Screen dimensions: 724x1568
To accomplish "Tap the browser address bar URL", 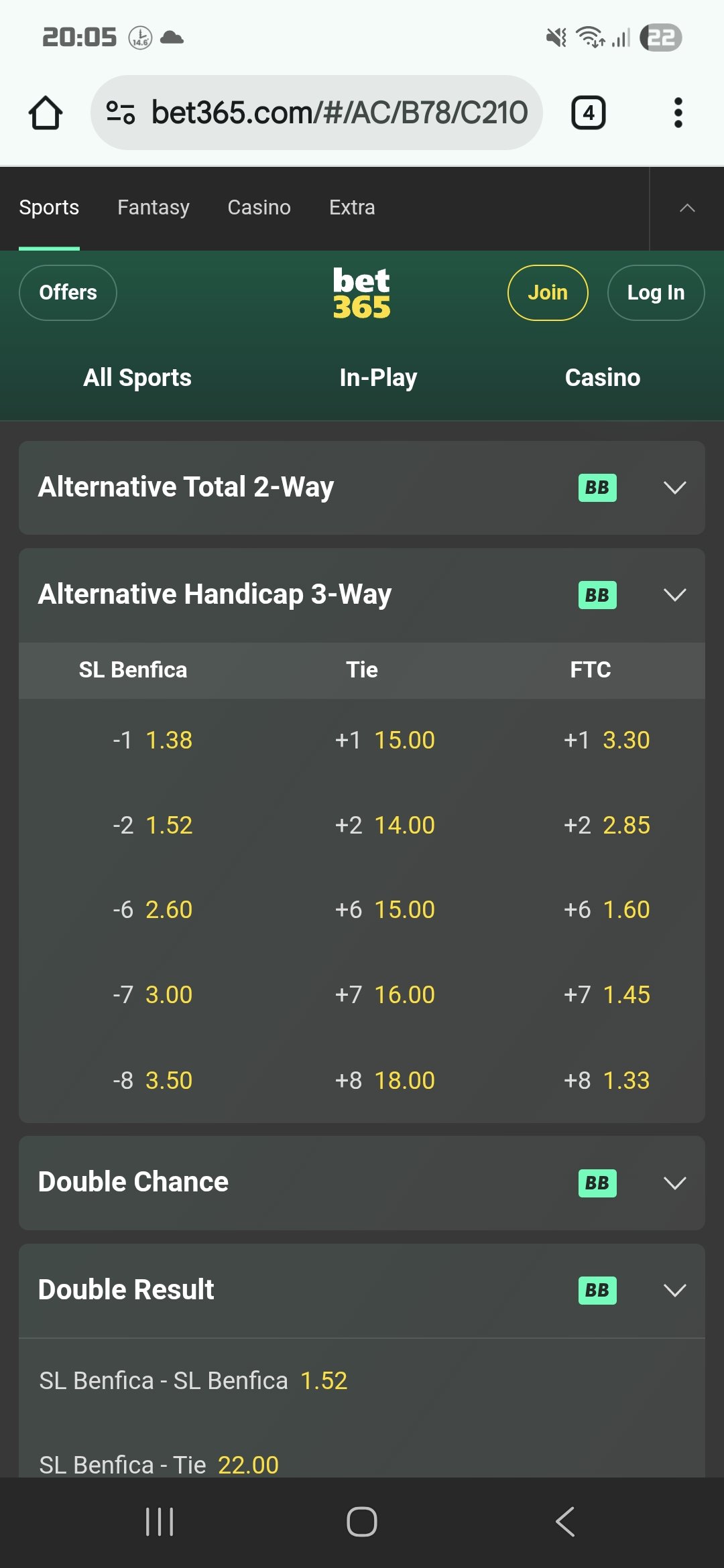I will pyautogui.click(x=339, y=113).
